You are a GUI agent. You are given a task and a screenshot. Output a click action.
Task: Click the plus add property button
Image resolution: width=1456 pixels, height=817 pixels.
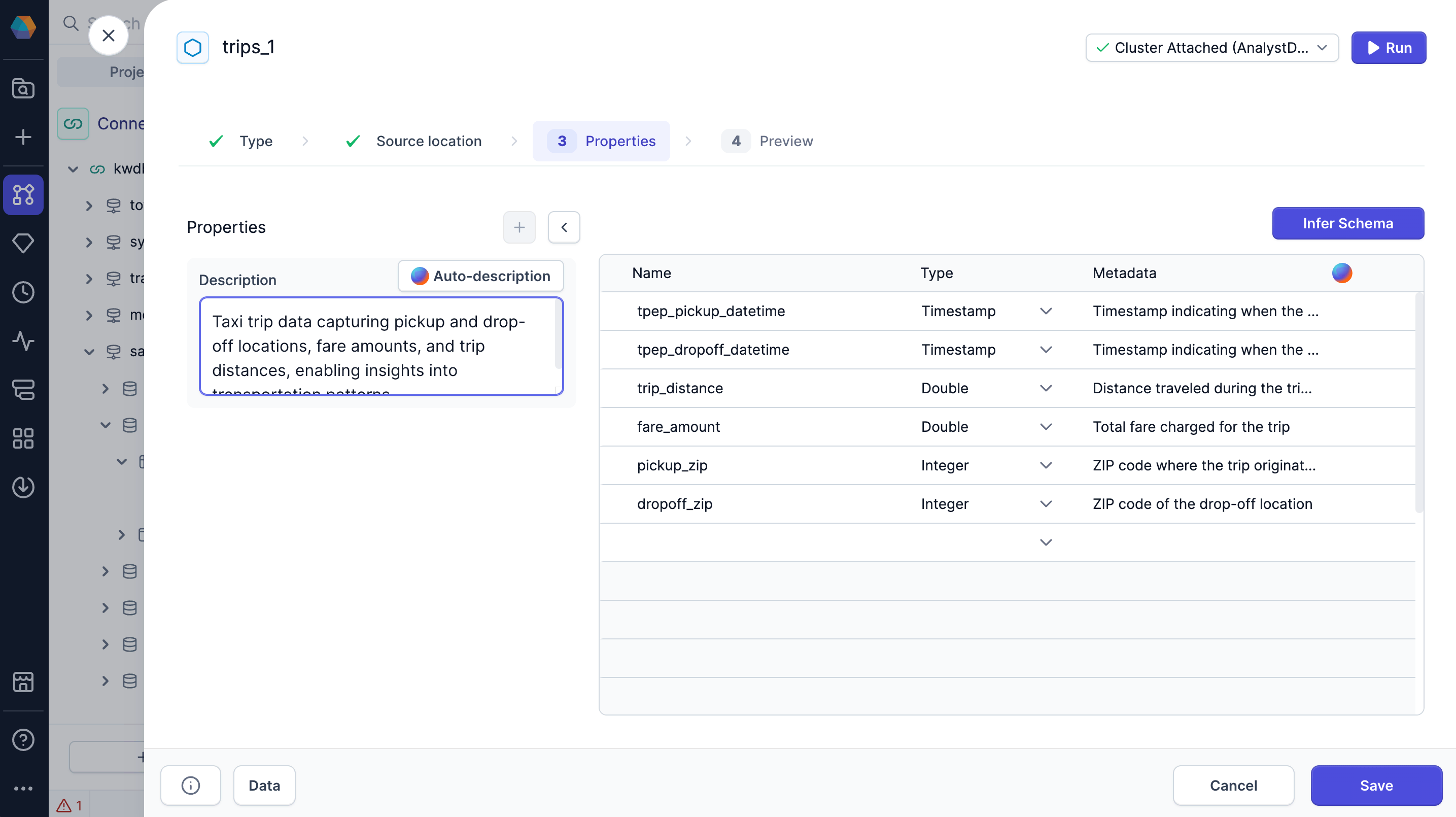click(x=519, y=227)
